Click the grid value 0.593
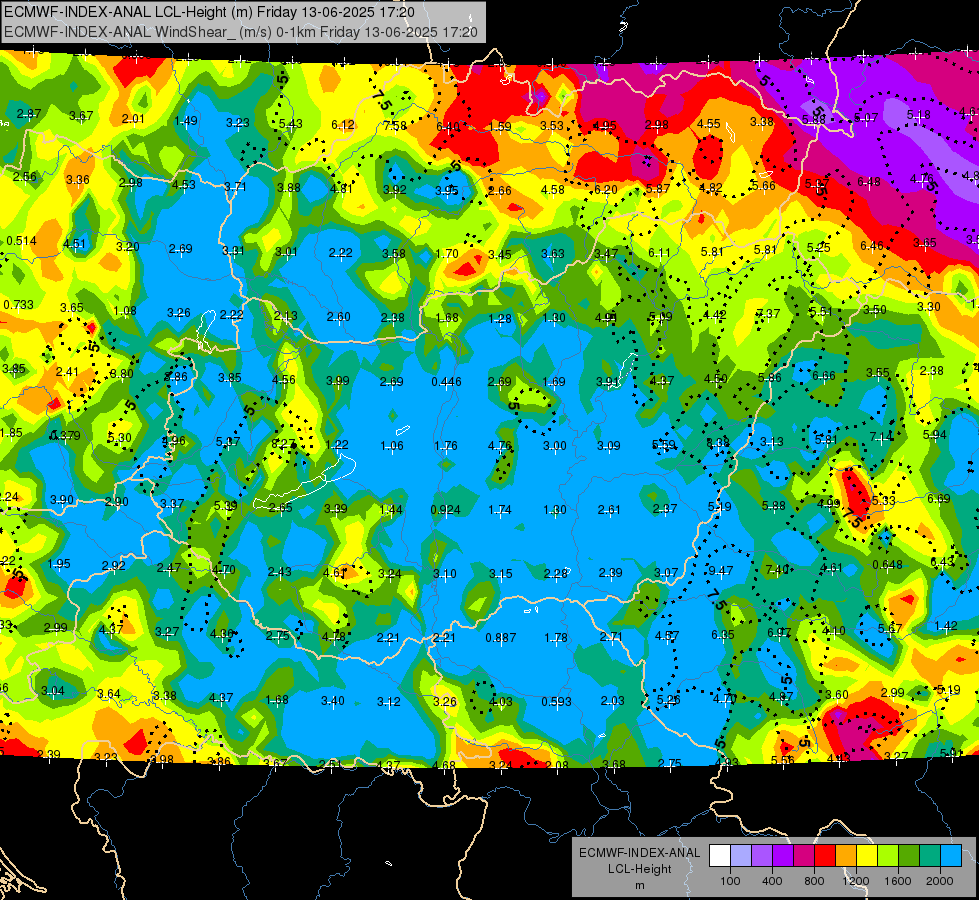 point(556,701)
